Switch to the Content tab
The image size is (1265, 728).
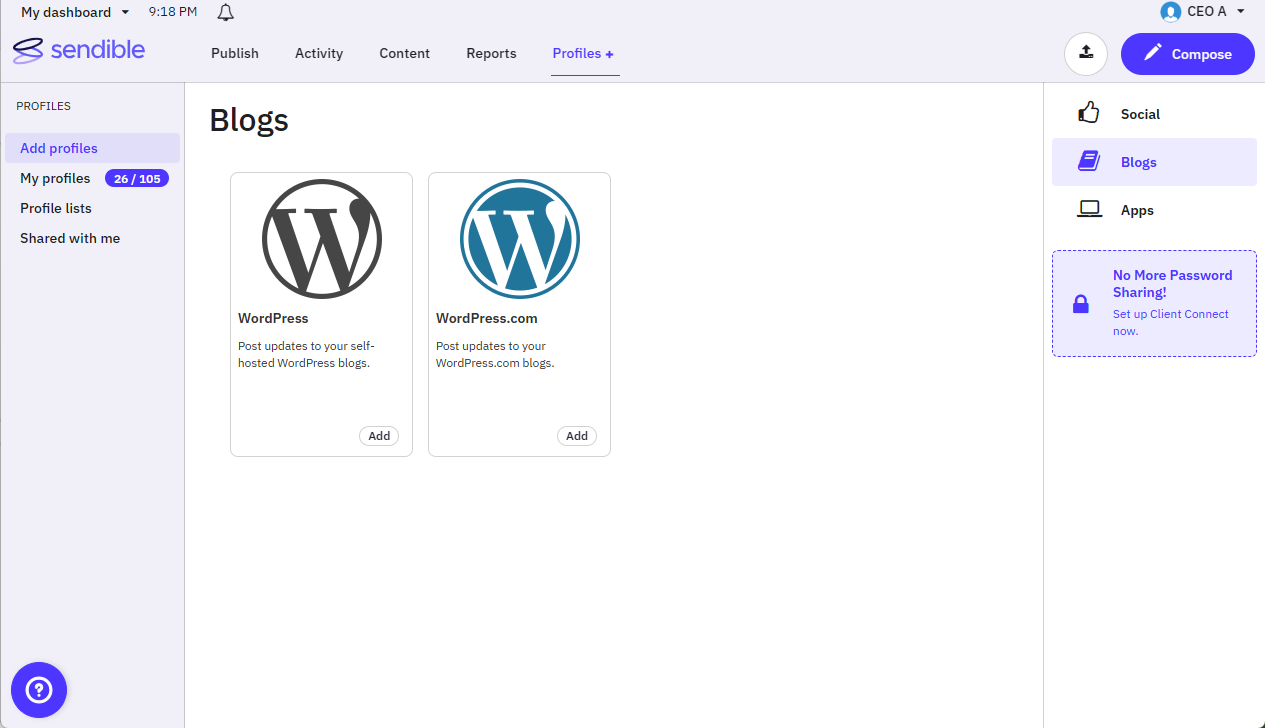point(405,53)
